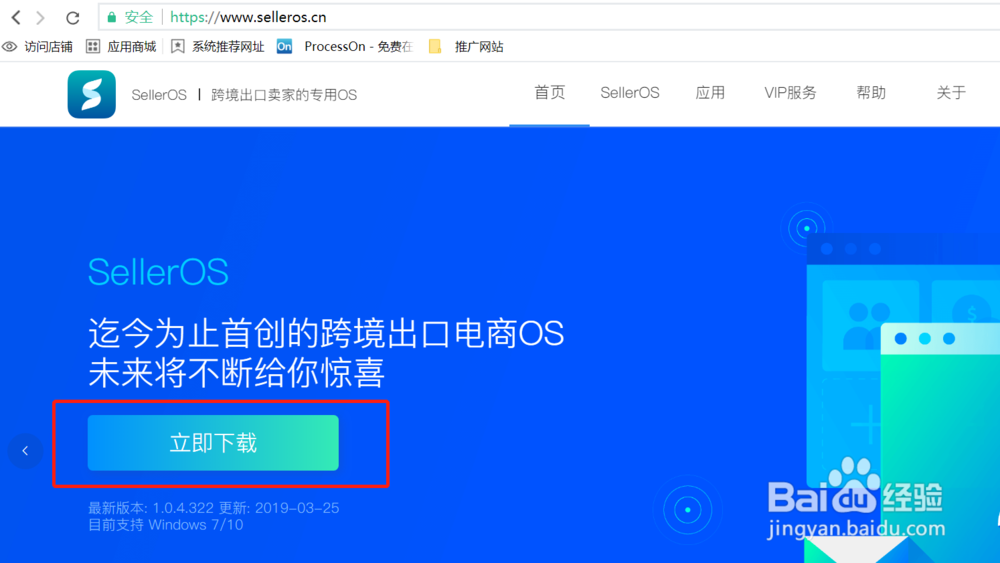Click the SellerOS brand name text
1000x563 pixels.
159,95
